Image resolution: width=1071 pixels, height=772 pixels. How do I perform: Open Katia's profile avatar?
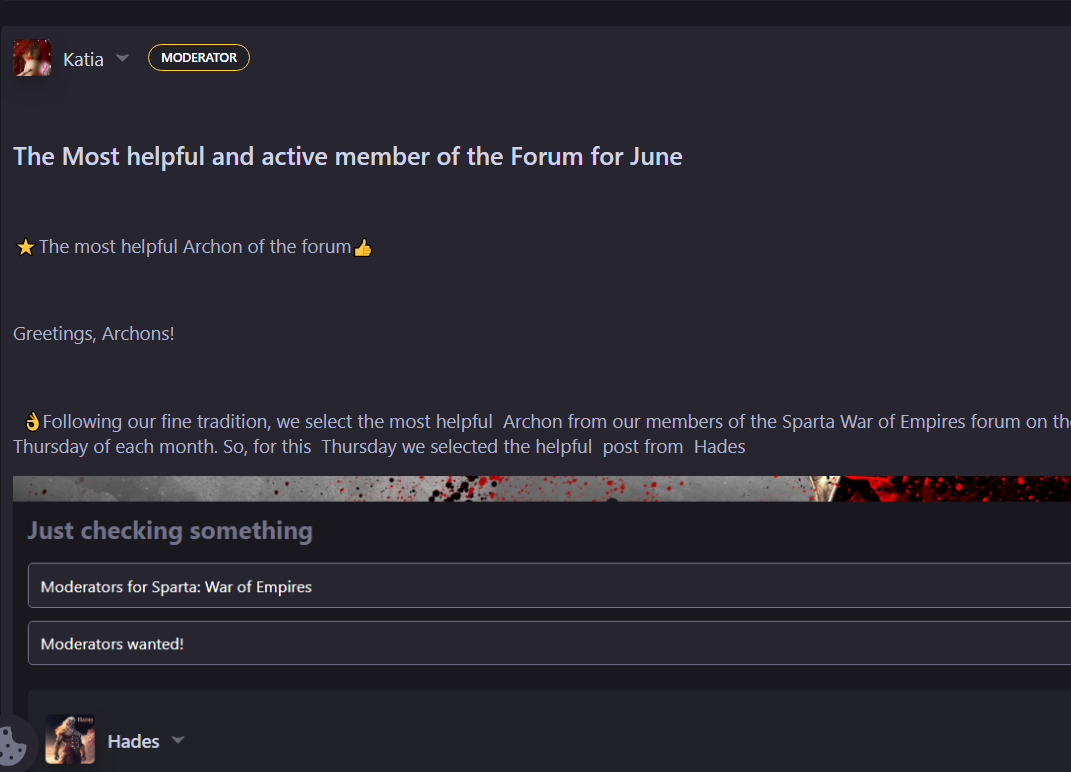pyautogui.click(x=32, y=58)
